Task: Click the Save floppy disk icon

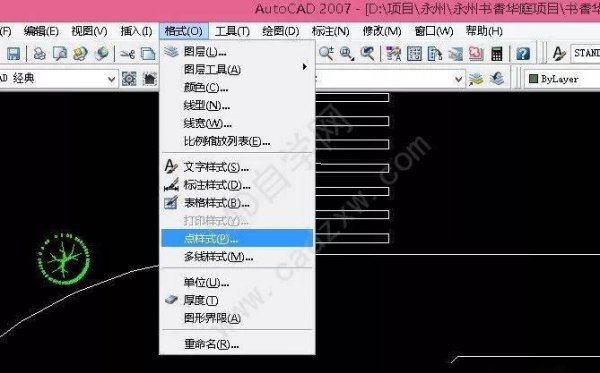Action: point(13,54)
